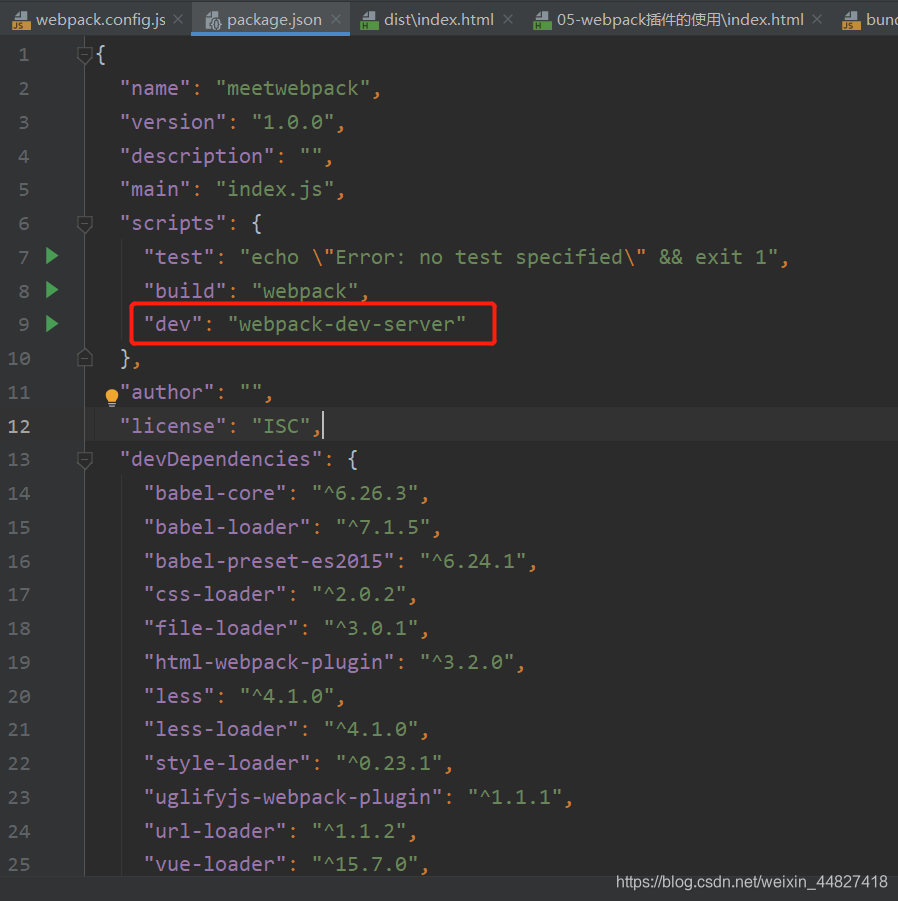Click the "1.0.0" version value

click(x=293, y=122)
